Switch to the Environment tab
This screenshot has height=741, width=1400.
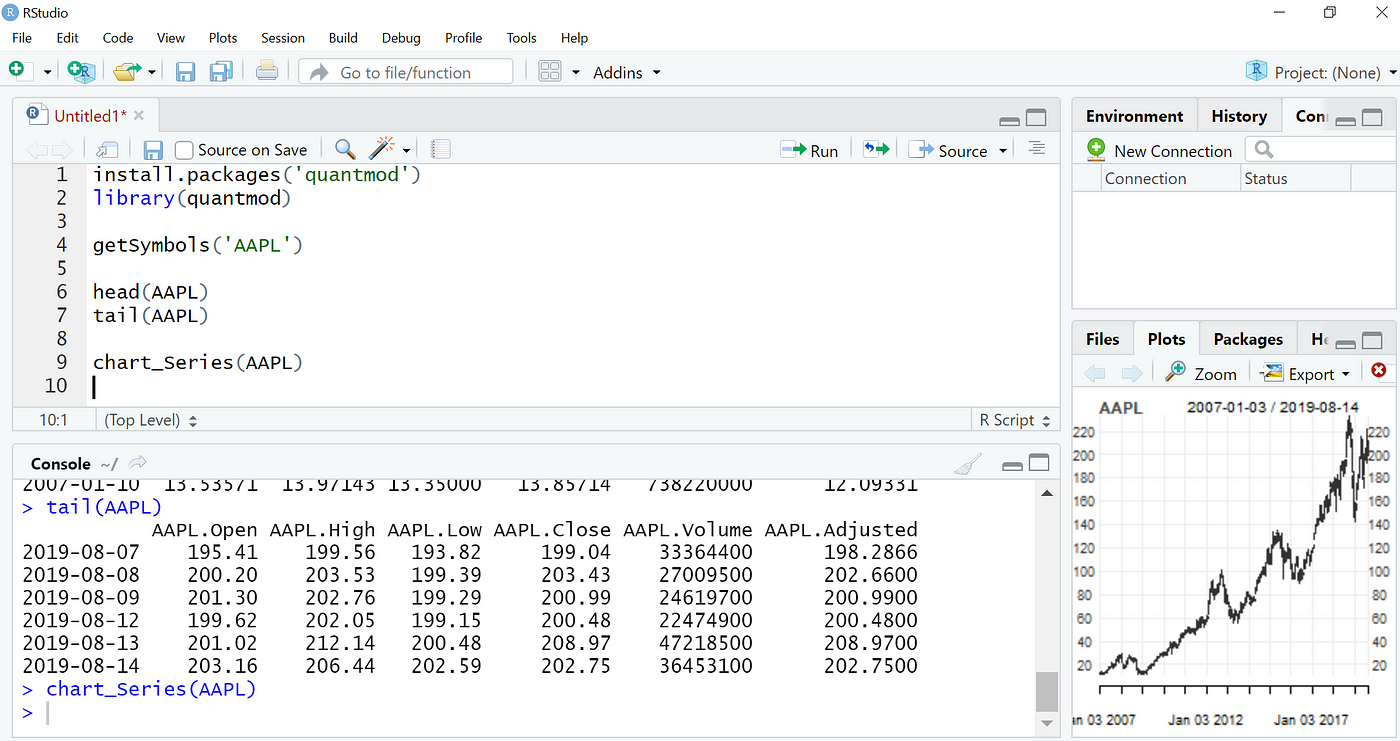click(1134, 116)
